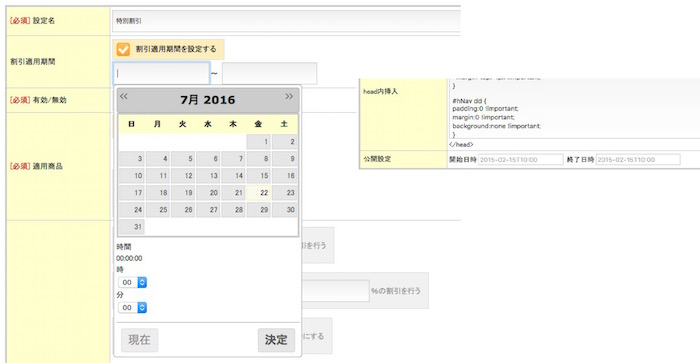The image size is (700, 363).
Task: Click the 決定 button
Action: point(276,340)
